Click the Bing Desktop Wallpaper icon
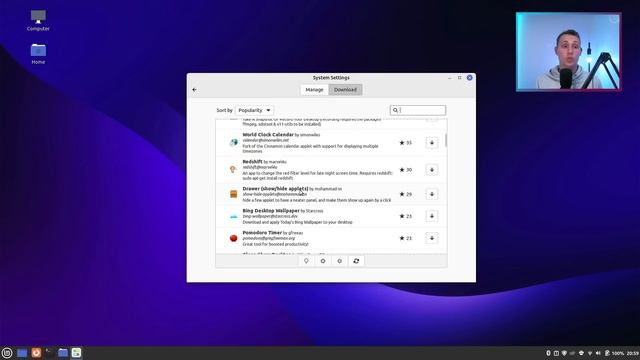This screenshot has height=360, width=640. tap(233, 216)
